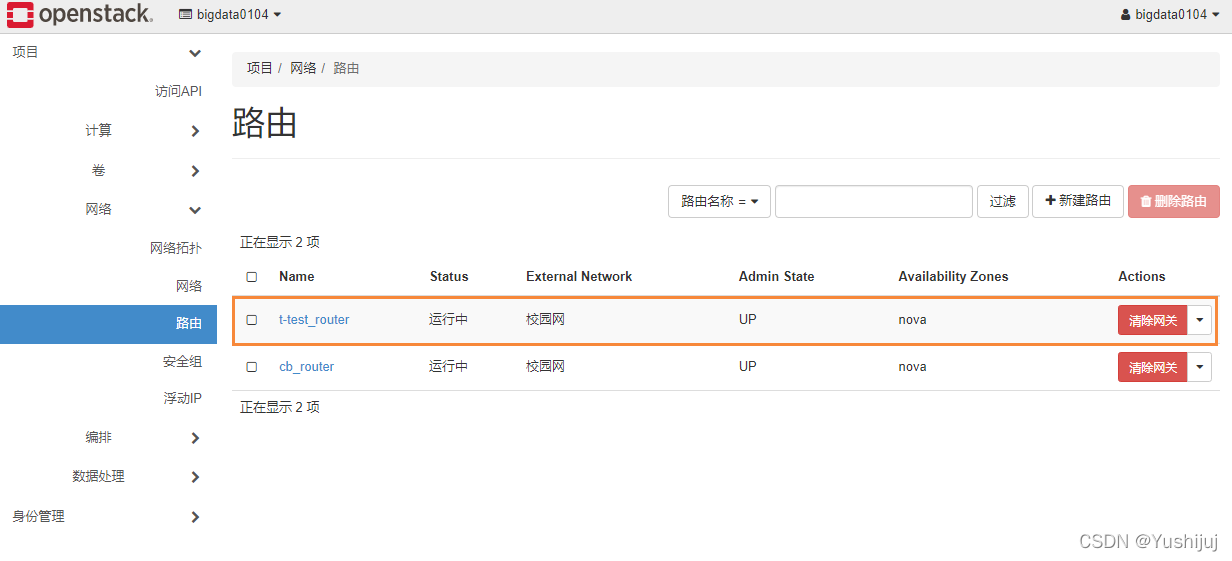
Task: Click nova zone in the t-test_router row
Action: (912, 320)
